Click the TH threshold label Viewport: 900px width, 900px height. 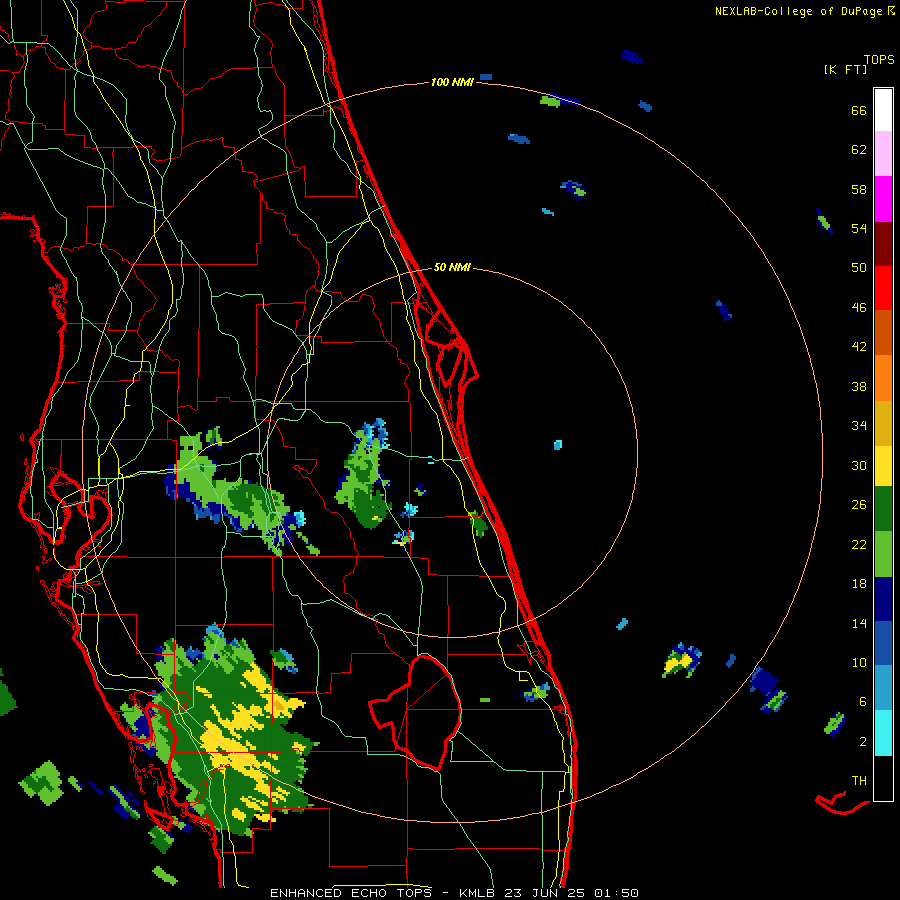click(859, 780)
